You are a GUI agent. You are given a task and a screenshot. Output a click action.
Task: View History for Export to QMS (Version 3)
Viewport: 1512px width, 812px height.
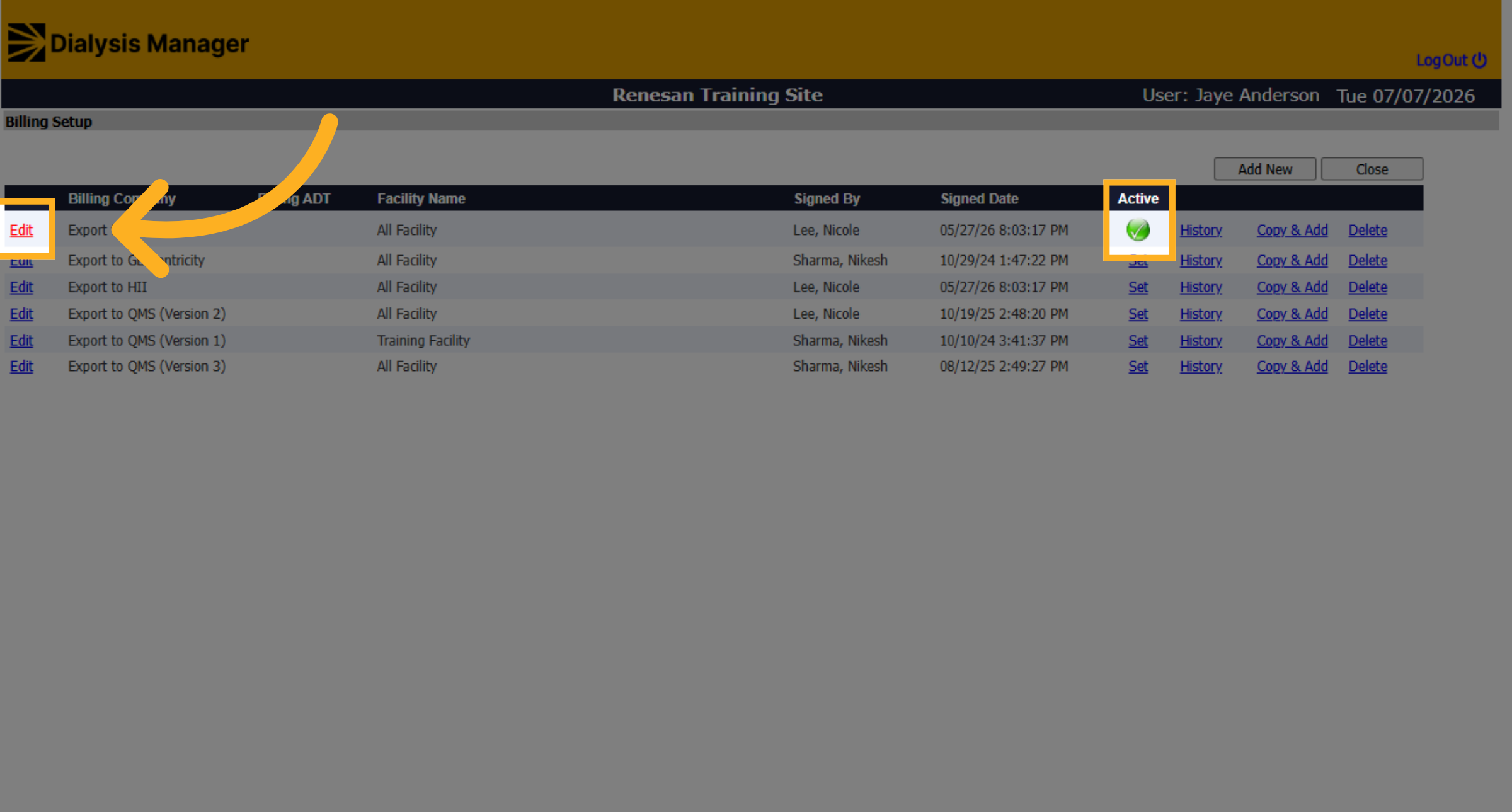pos(1201,366)
